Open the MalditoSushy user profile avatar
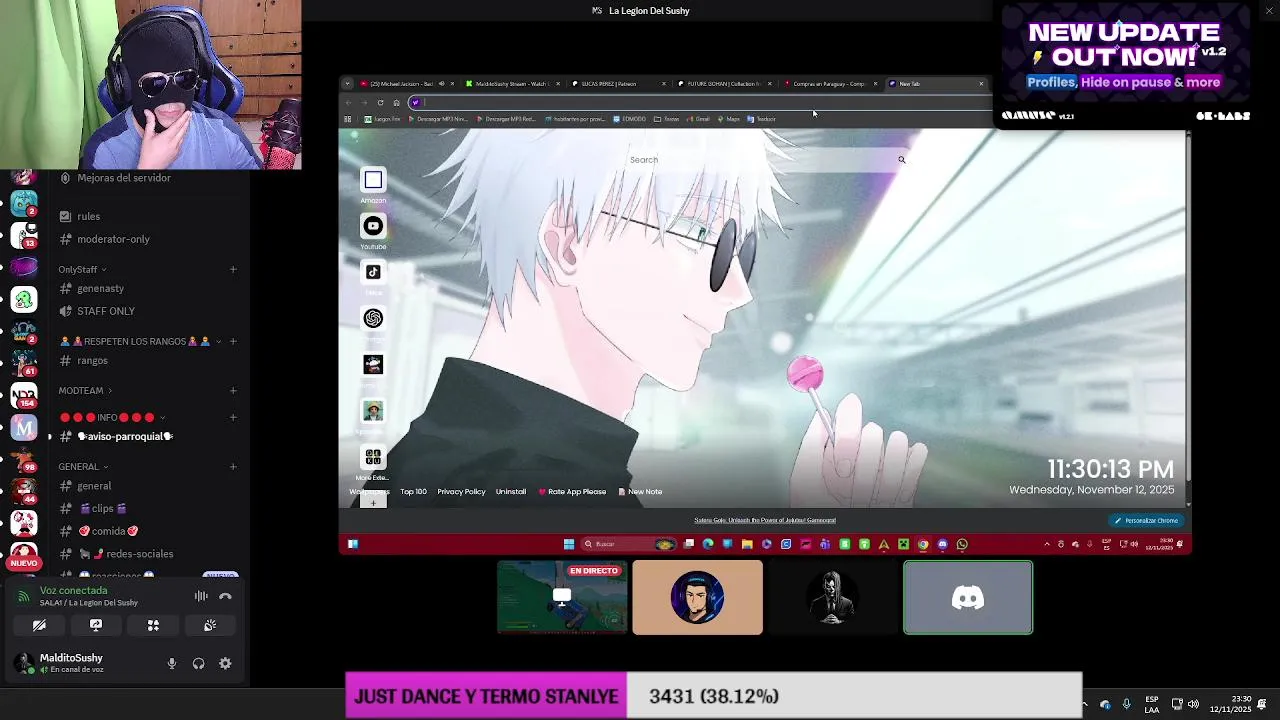 pyautogui.click(x=24, y=662)
